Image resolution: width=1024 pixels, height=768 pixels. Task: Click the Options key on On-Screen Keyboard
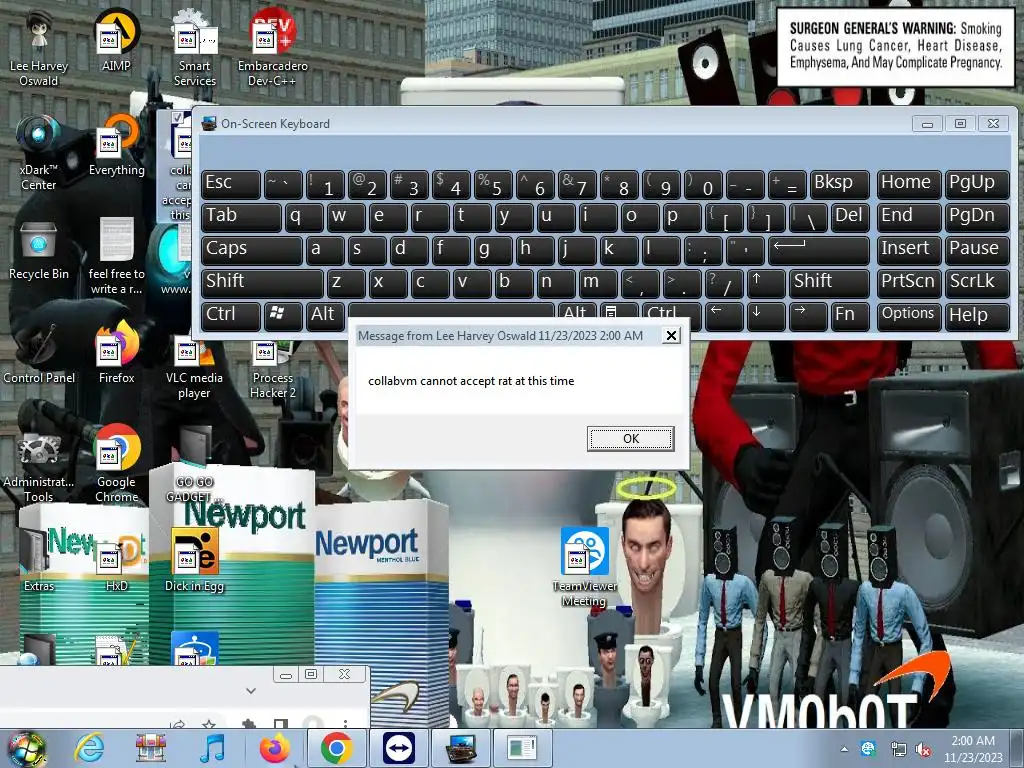[x=908, y=315]
